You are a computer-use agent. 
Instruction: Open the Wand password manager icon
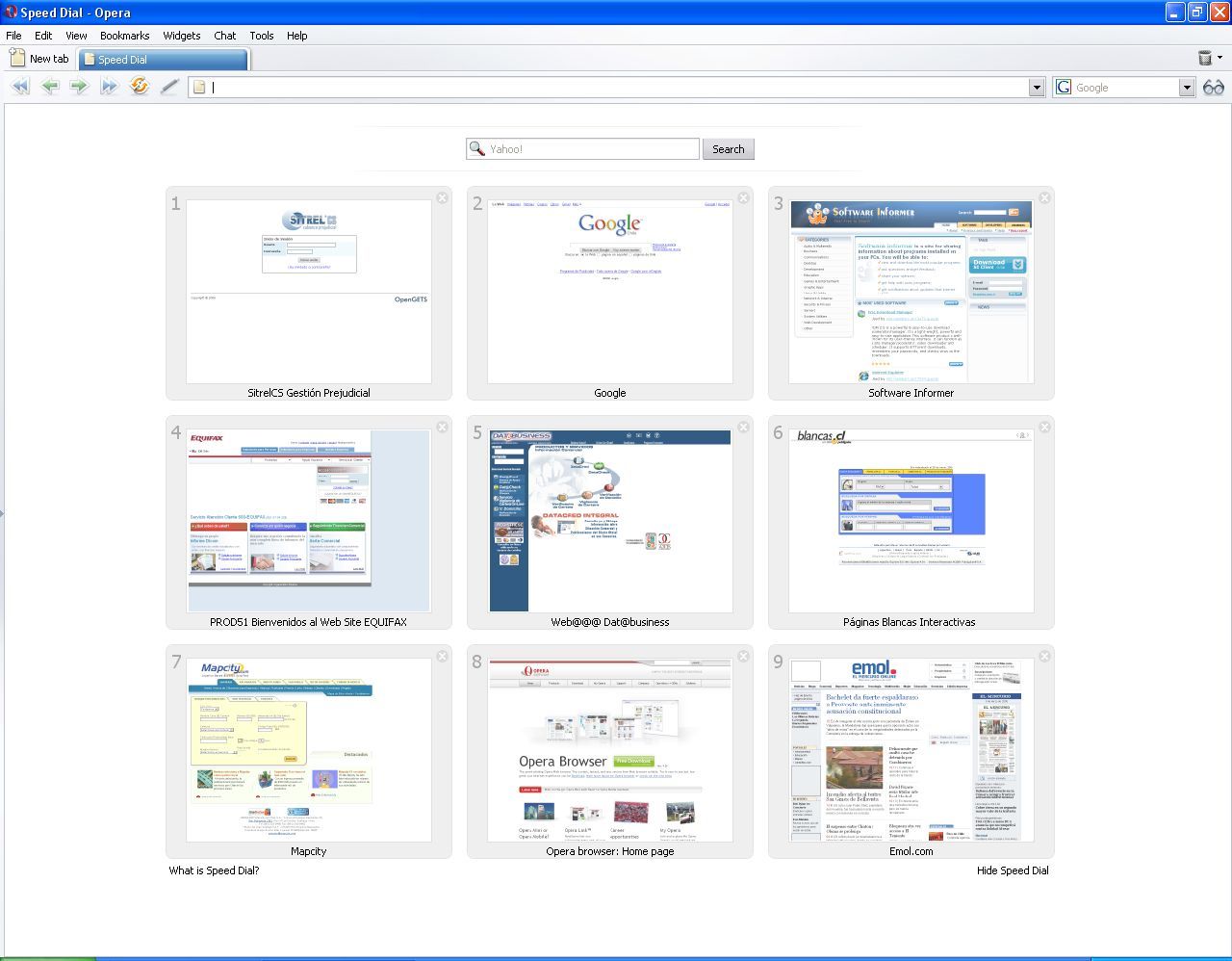[x=169, y=86]
